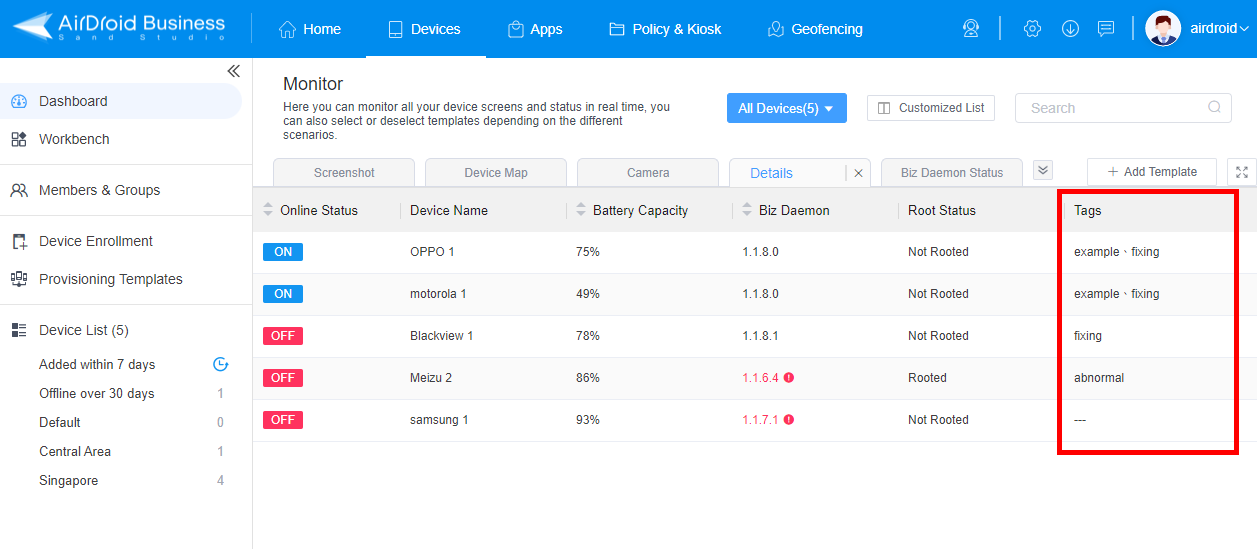Click the Add Template button
Screen dimensions: 1257x549
click(1152, 172)
